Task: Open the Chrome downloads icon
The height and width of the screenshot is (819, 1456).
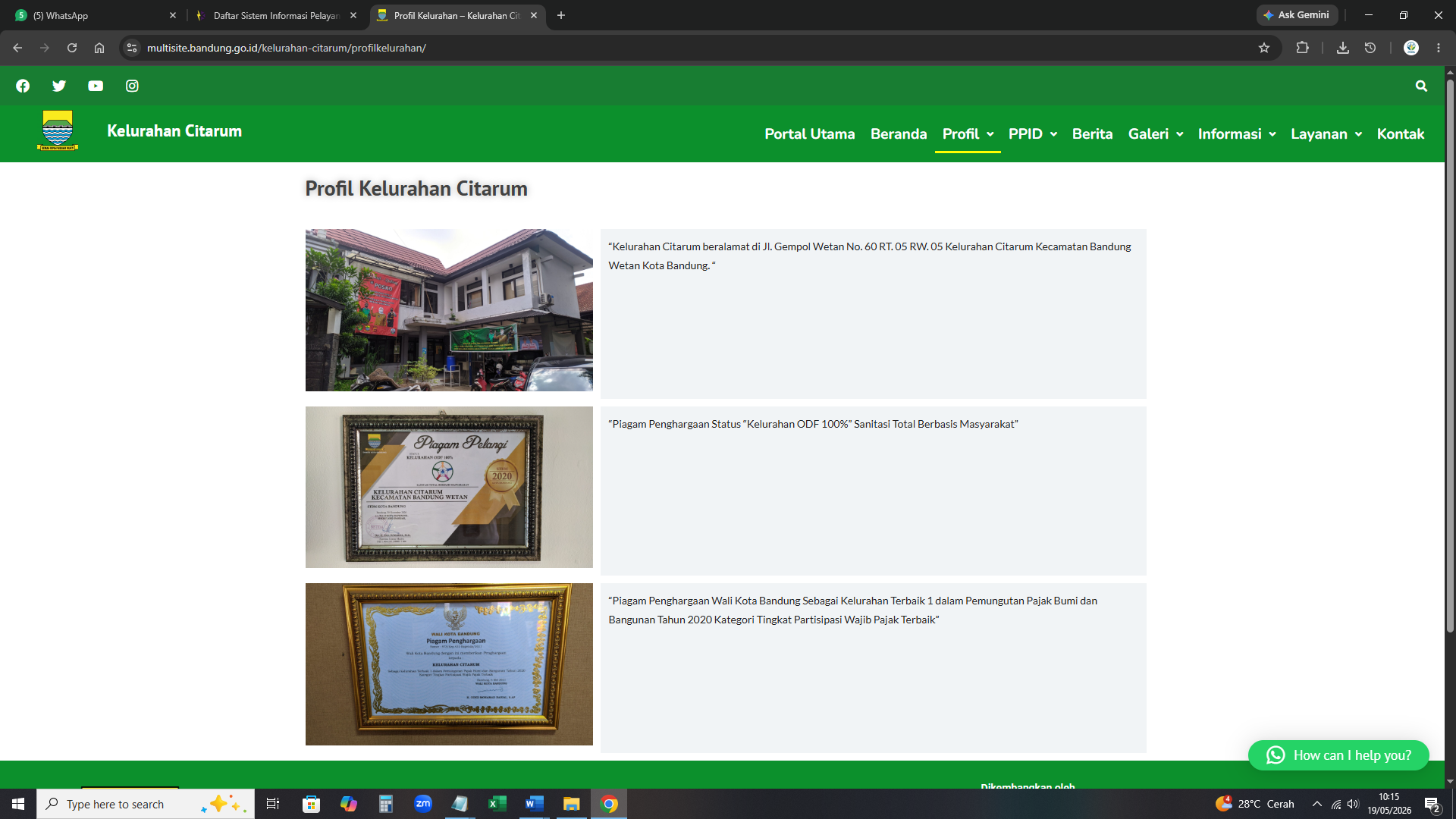Action: tap(1343, 48)
